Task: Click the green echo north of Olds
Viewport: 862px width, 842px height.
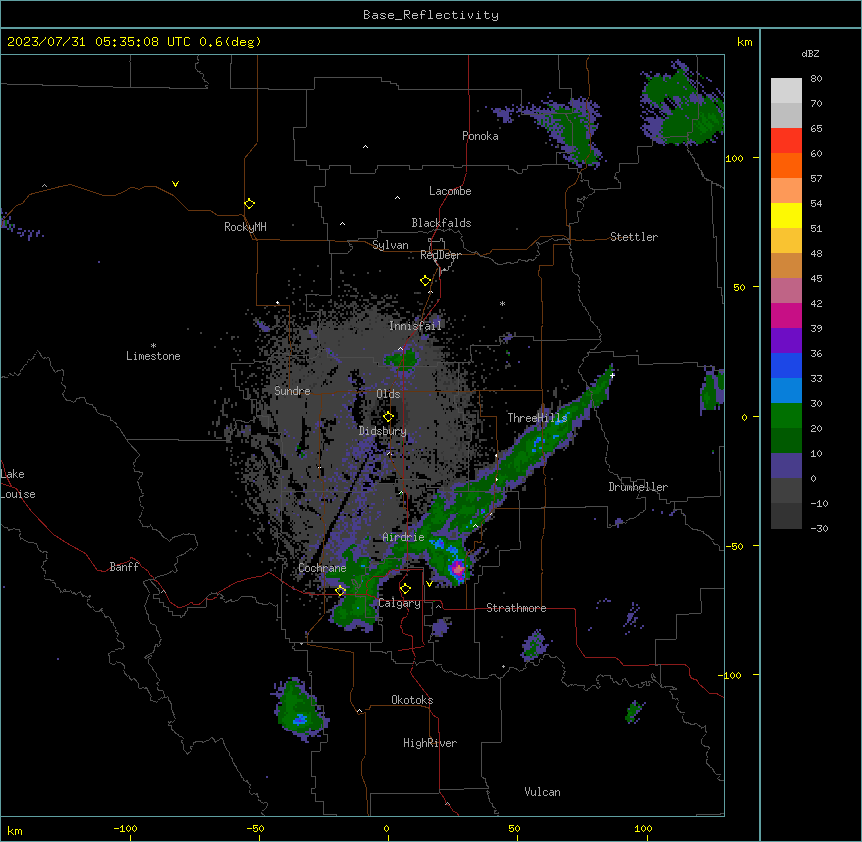Action: pos(402,360)
